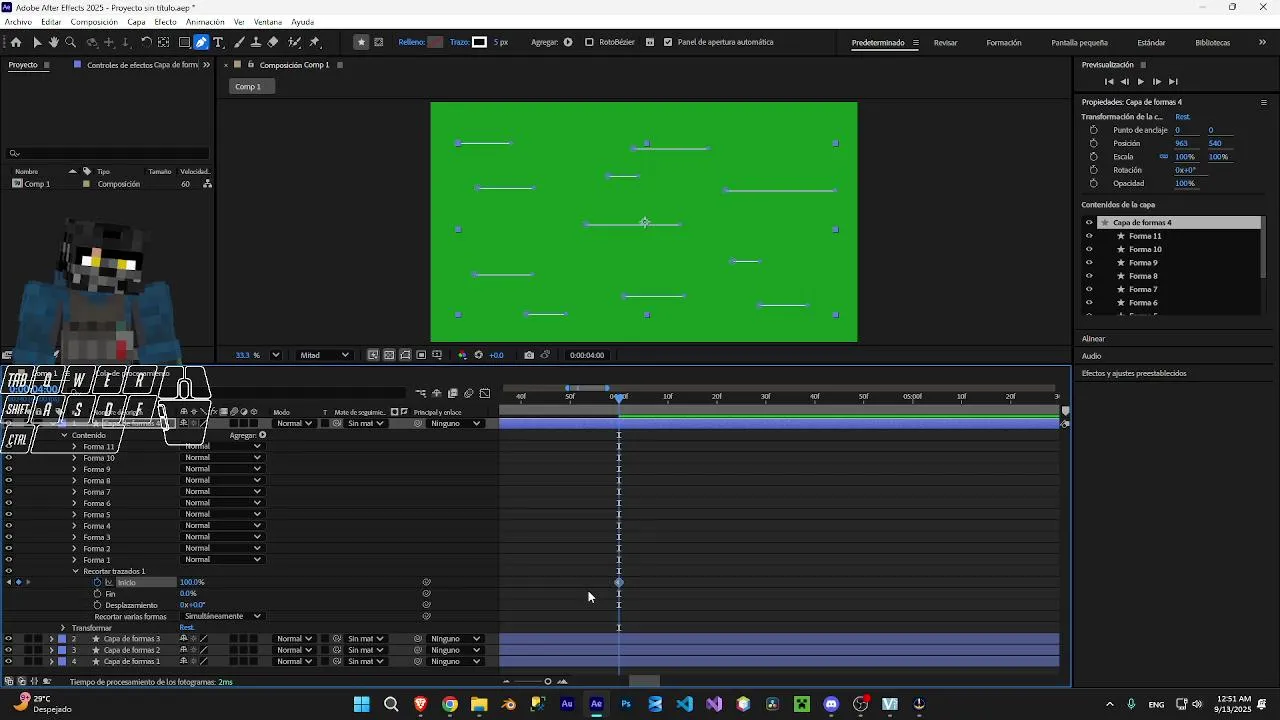Step to next frame in Previsualización
Image resolution: width=1280 pixels, height=720 pixels.
1157,81
